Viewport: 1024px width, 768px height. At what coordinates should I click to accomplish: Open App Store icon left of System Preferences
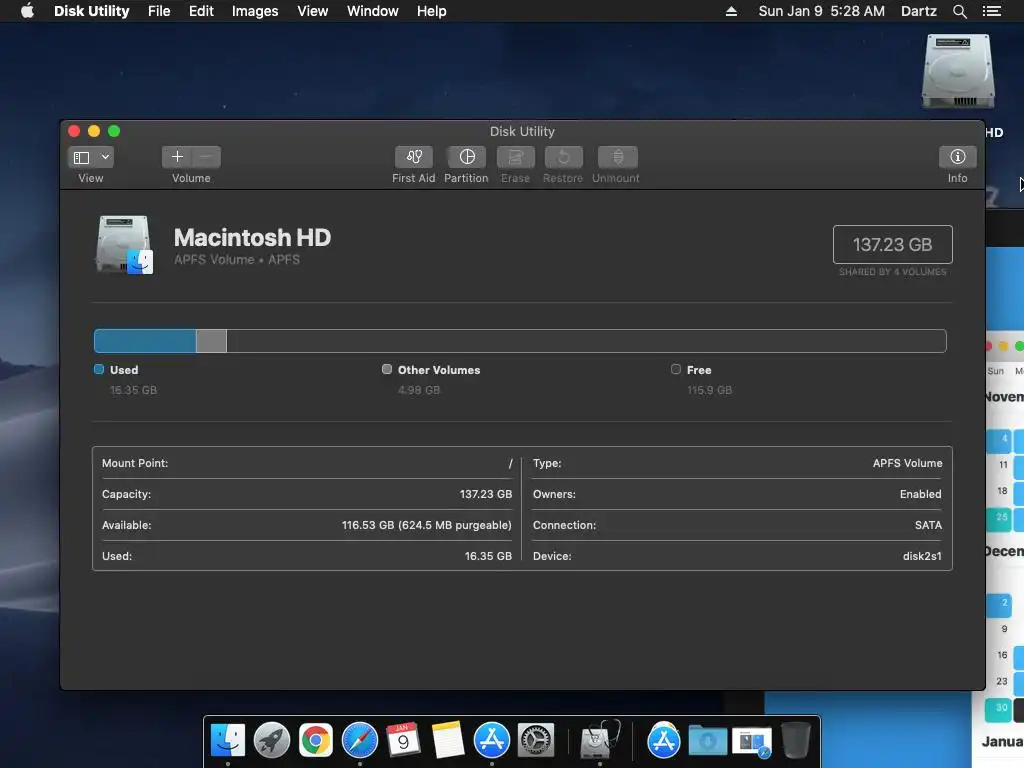[492, 741]
